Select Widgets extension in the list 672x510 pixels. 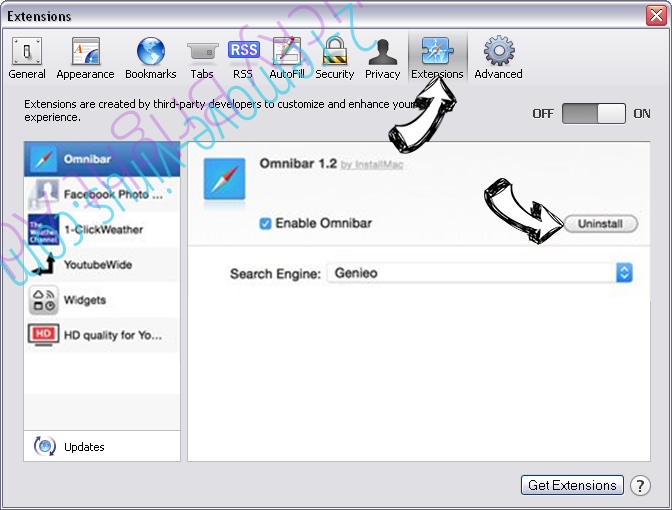[x=102, y=300]
